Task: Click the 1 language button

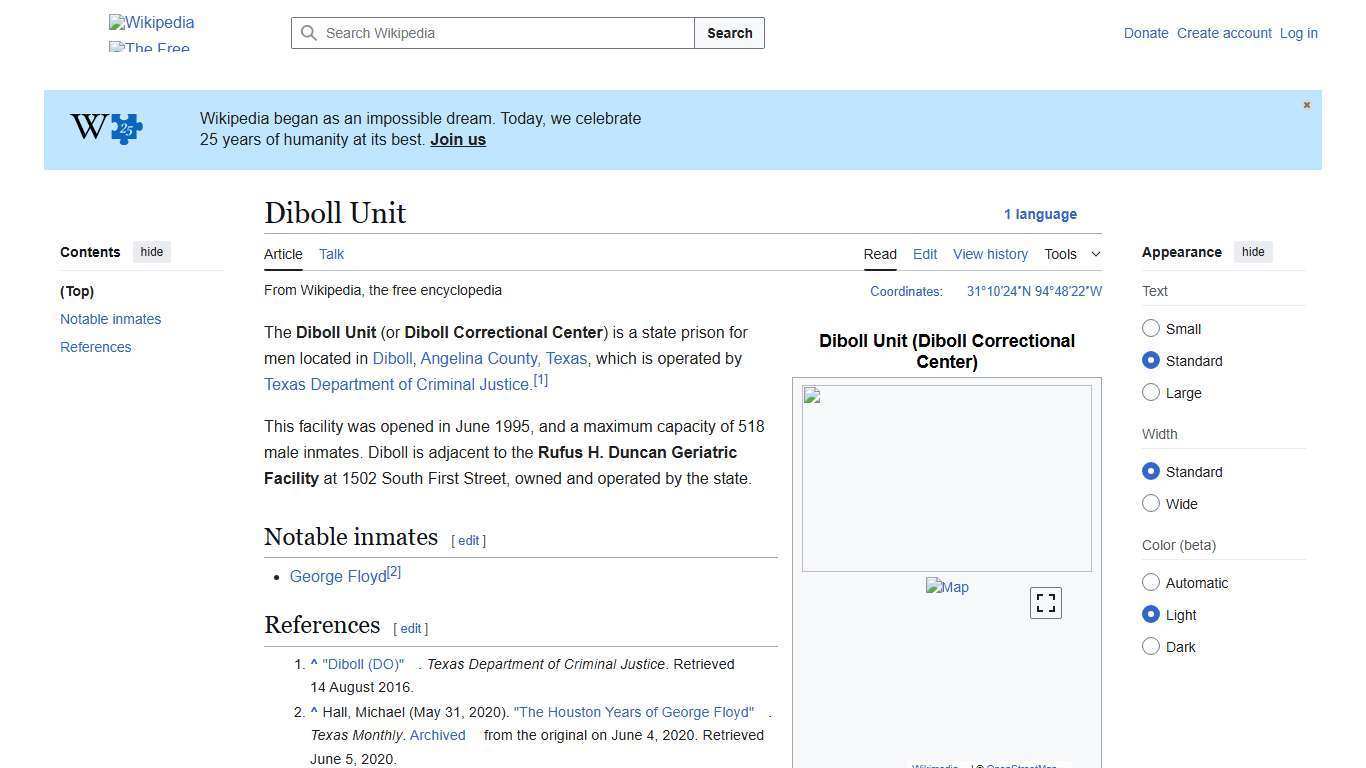Action: click(1040, 214)
